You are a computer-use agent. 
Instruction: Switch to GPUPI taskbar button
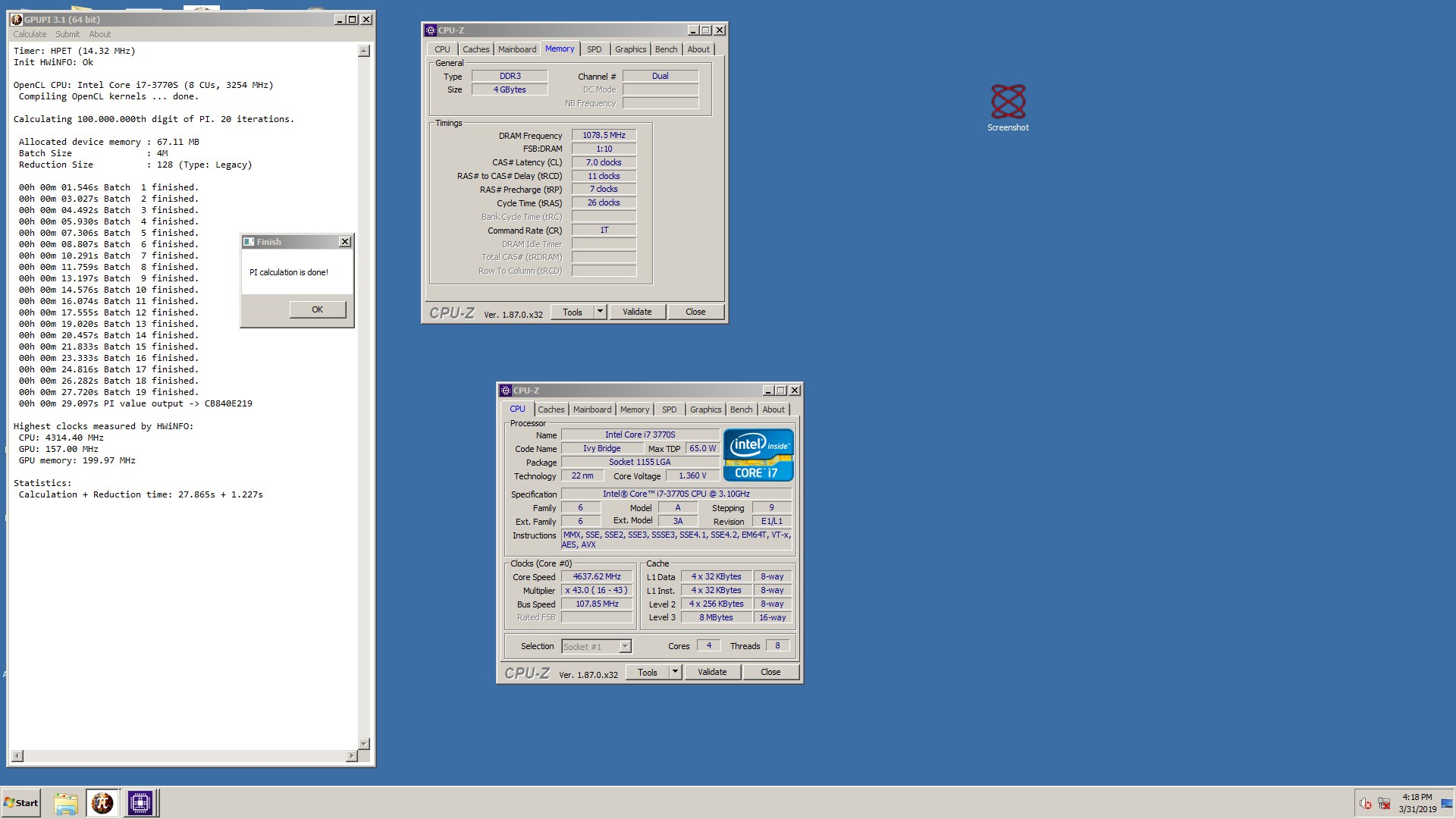click(x=102, y=803)
